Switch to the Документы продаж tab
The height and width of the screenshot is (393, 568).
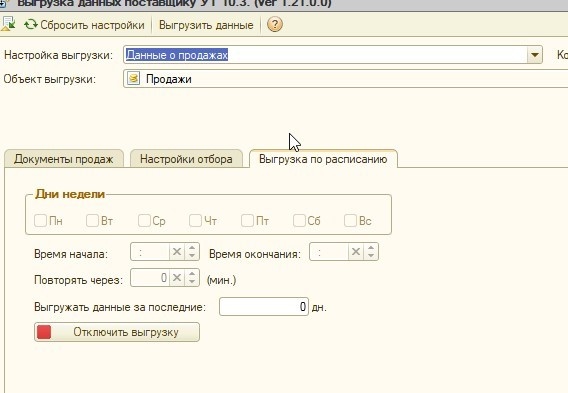[64, 159]
